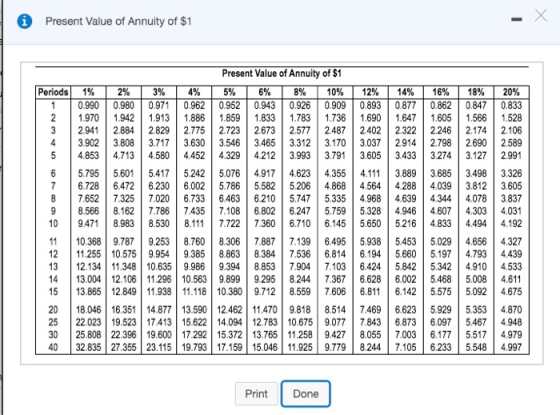
Task: Click value 8.530 in the 3% column
Action: pos(159,224)
